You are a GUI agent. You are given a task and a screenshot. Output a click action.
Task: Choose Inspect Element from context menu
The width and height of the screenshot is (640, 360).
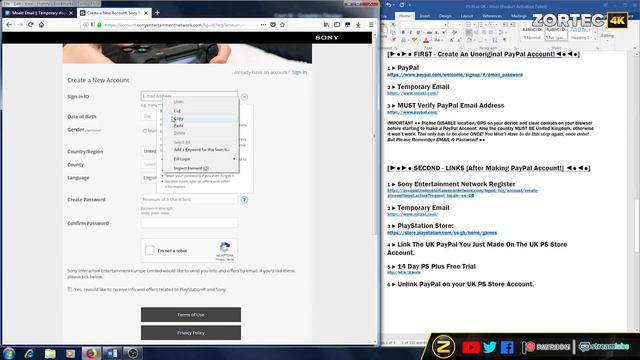200,168
